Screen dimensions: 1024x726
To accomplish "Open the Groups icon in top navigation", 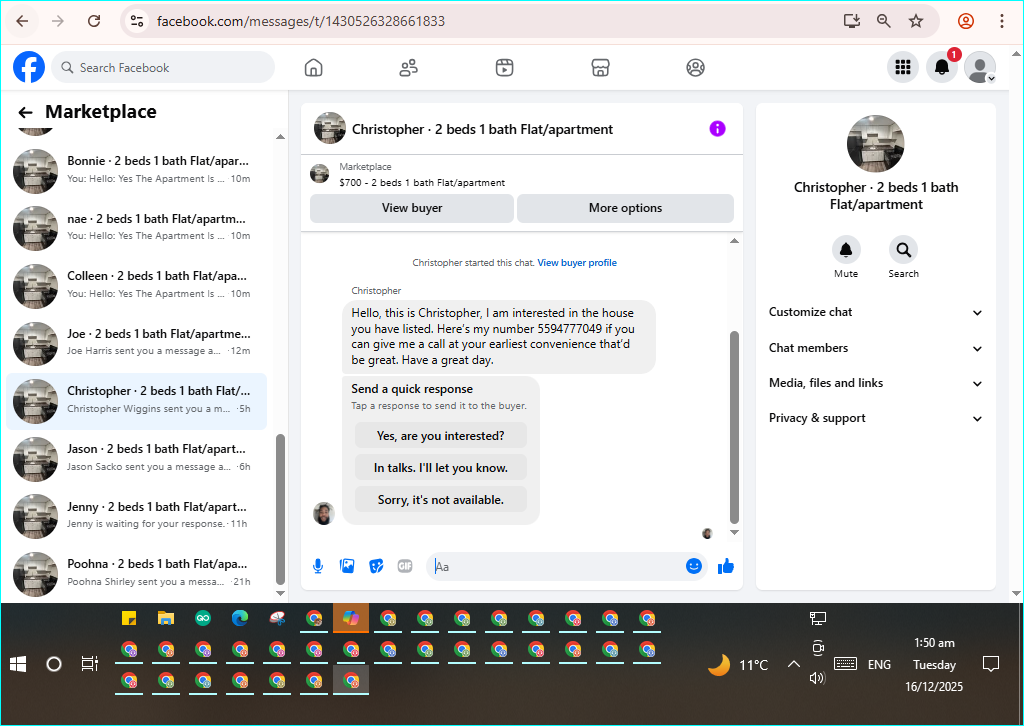I will pos(696,67).
